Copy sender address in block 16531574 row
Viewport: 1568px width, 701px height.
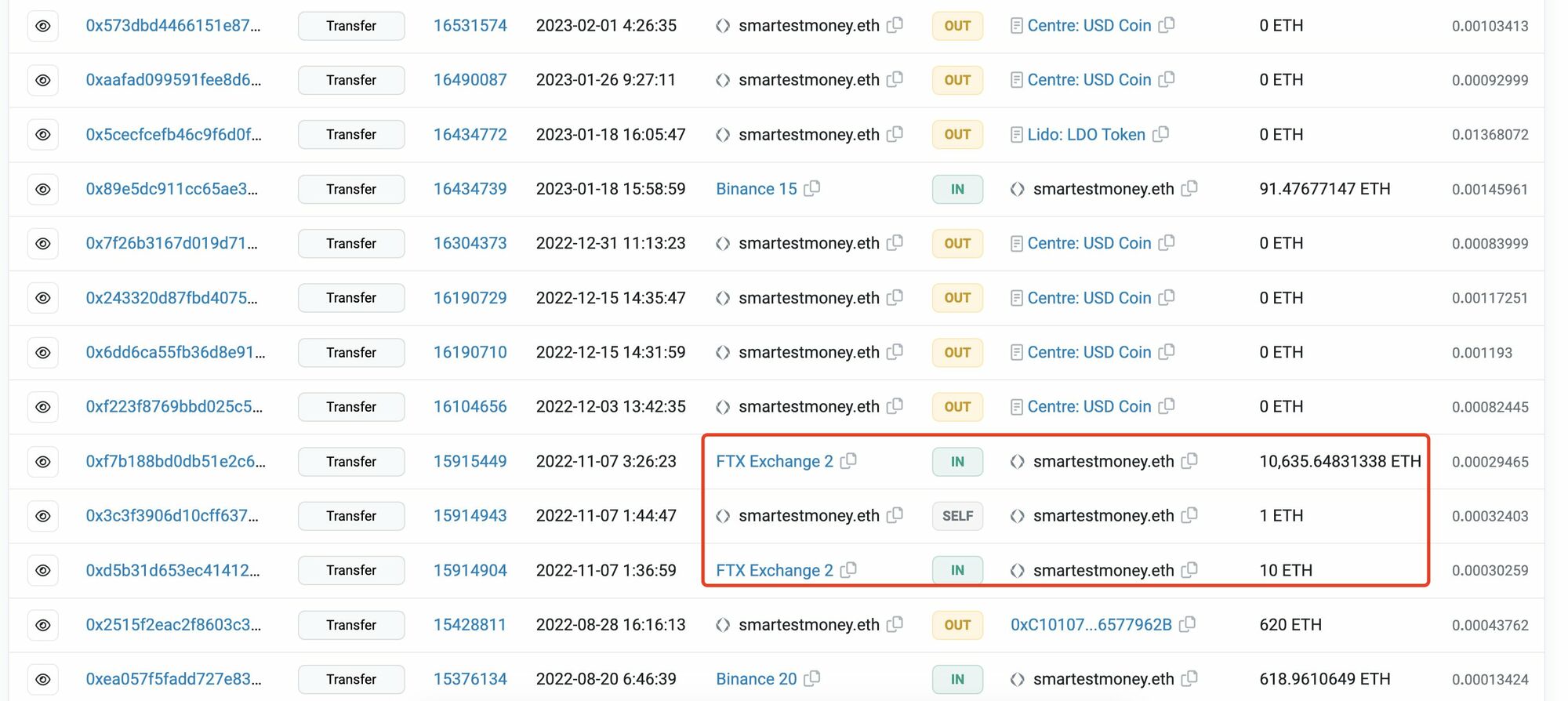tap(895, 25)
